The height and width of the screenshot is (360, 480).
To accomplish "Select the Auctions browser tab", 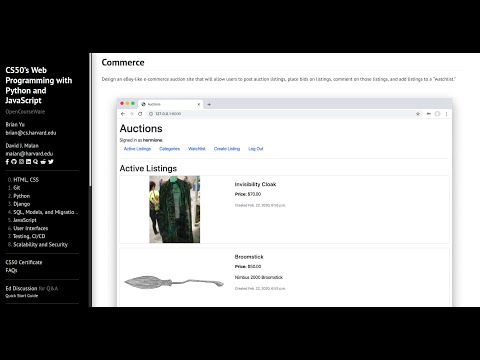I will [170, 104].
